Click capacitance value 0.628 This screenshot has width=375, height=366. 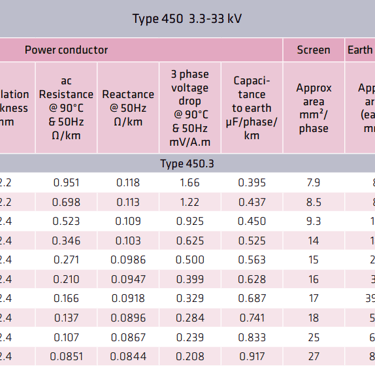pos(252,279)
